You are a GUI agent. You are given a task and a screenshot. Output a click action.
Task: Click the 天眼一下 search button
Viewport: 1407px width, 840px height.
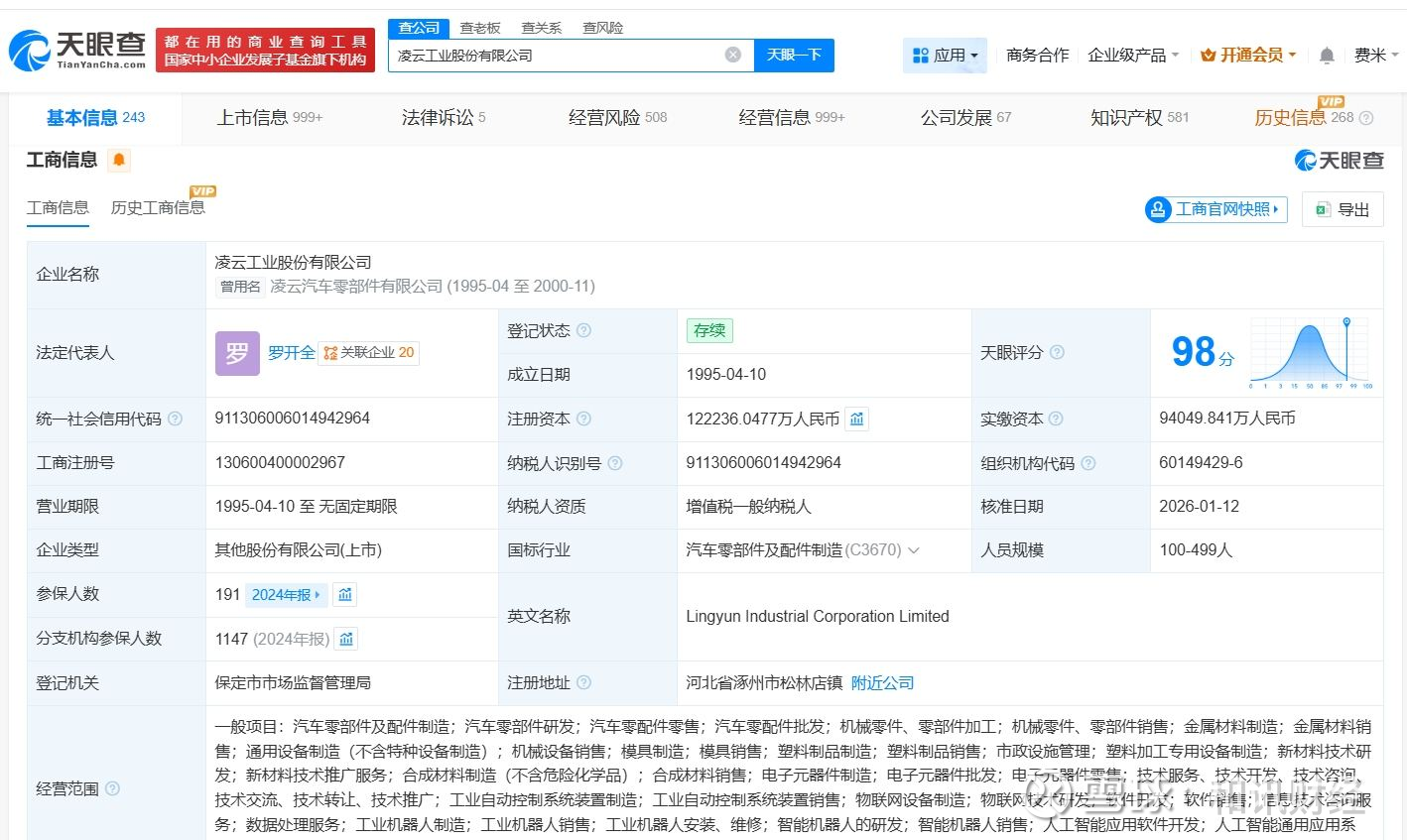(x=794, y=56)
